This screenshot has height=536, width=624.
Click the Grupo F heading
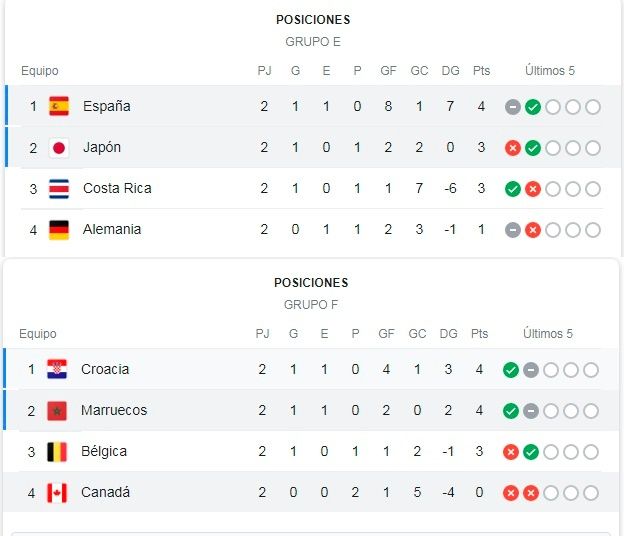point(311,305)
